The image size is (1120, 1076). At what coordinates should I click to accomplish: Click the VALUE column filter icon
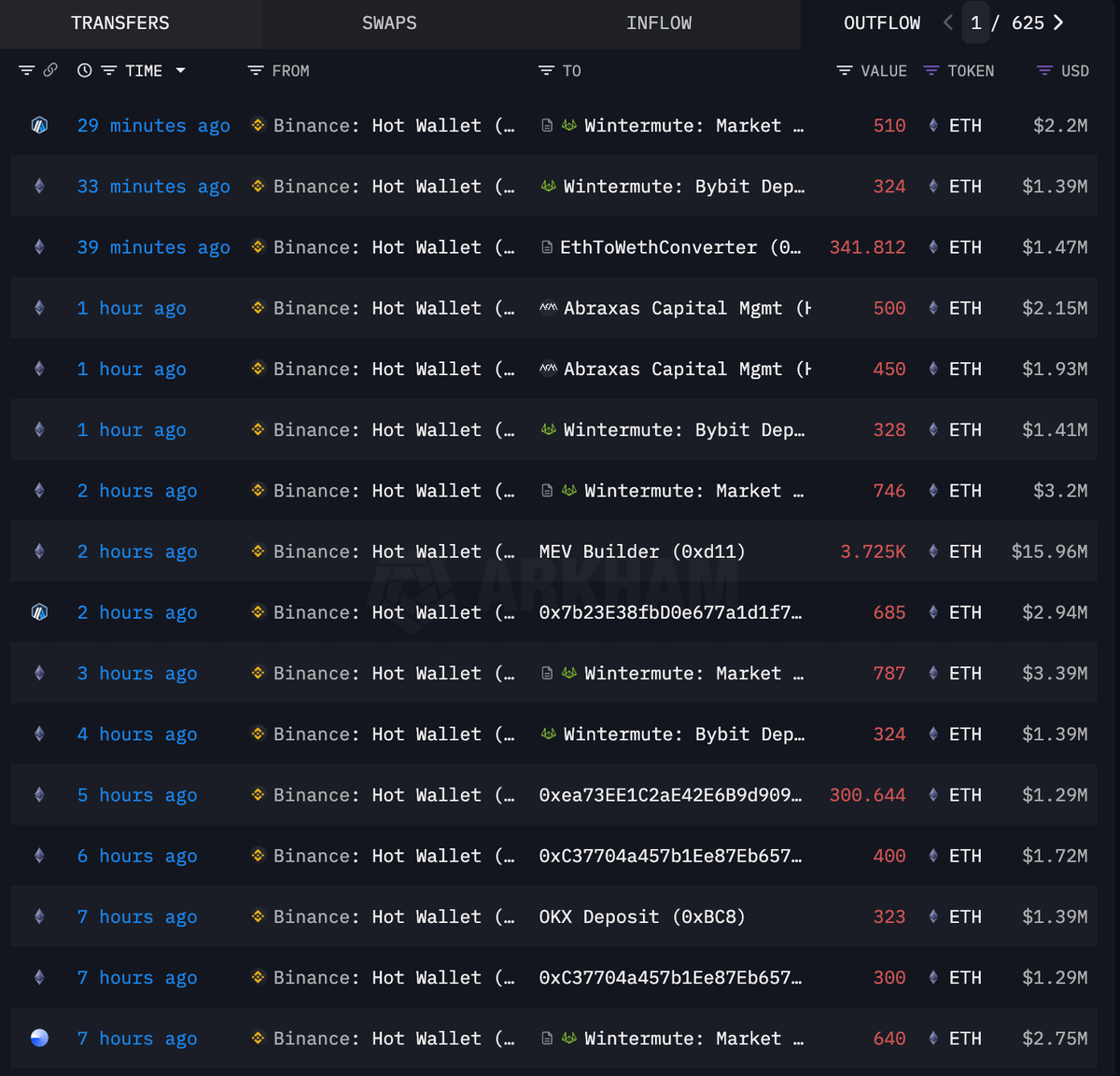[x=844, y=71]
